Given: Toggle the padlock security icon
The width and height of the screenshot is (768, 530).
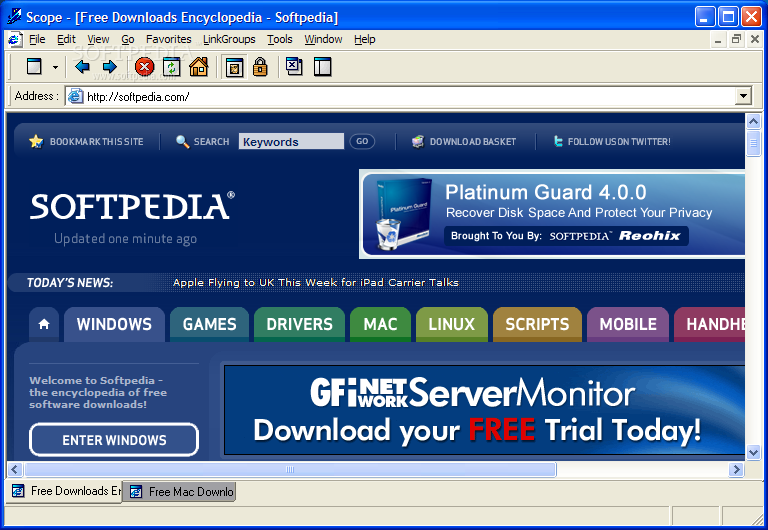Looking at the screenshot, I should click(260, 67).
